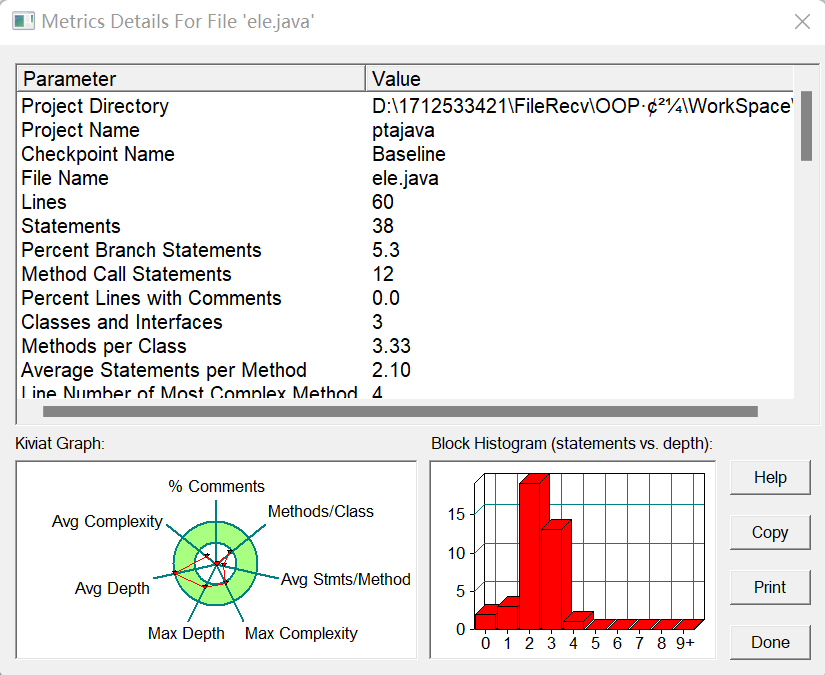
Task: Copy the metrics to clipboard
Action: tap(770, 532)
